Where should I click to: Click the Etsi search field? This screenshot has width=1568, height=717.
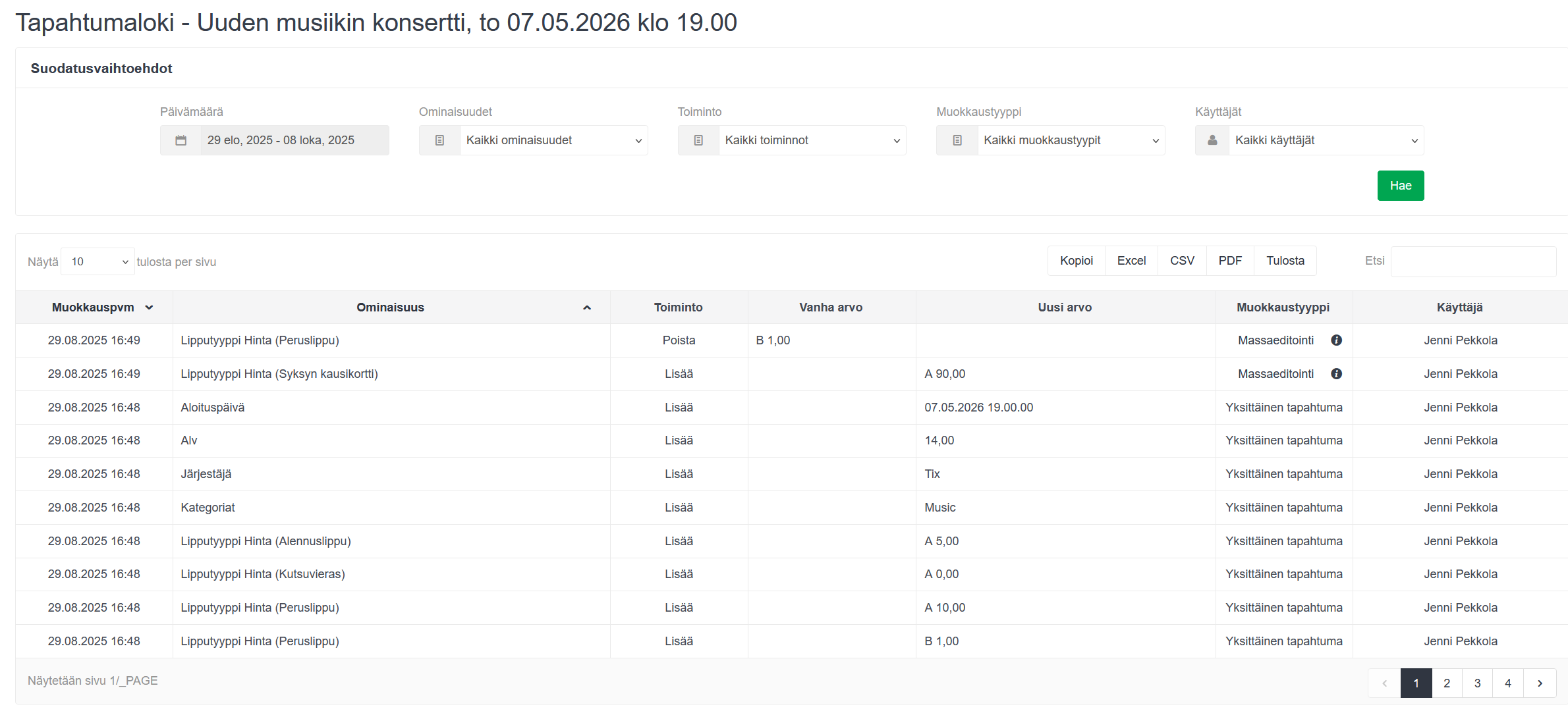[x=1473, y=261]
